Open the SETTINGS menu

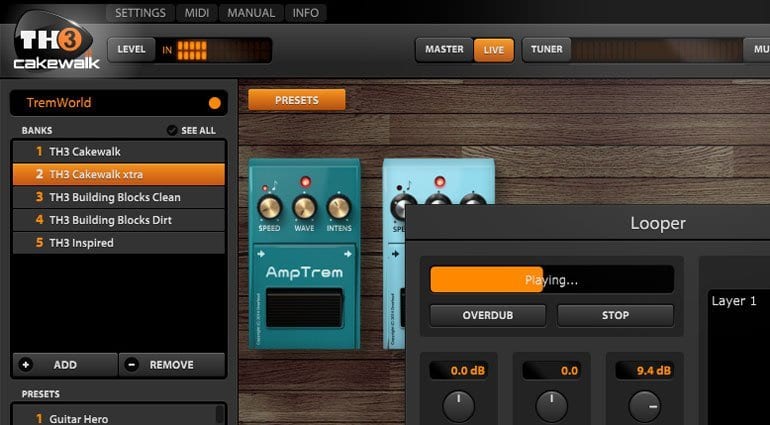pyautogui.click(x=140, y=13)
